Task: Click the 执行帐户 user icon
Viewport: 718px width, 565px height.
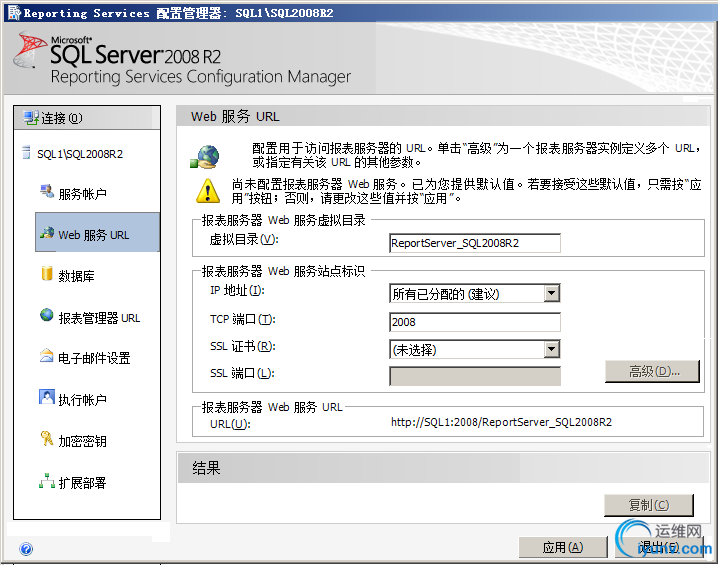Action: [47, 397]
